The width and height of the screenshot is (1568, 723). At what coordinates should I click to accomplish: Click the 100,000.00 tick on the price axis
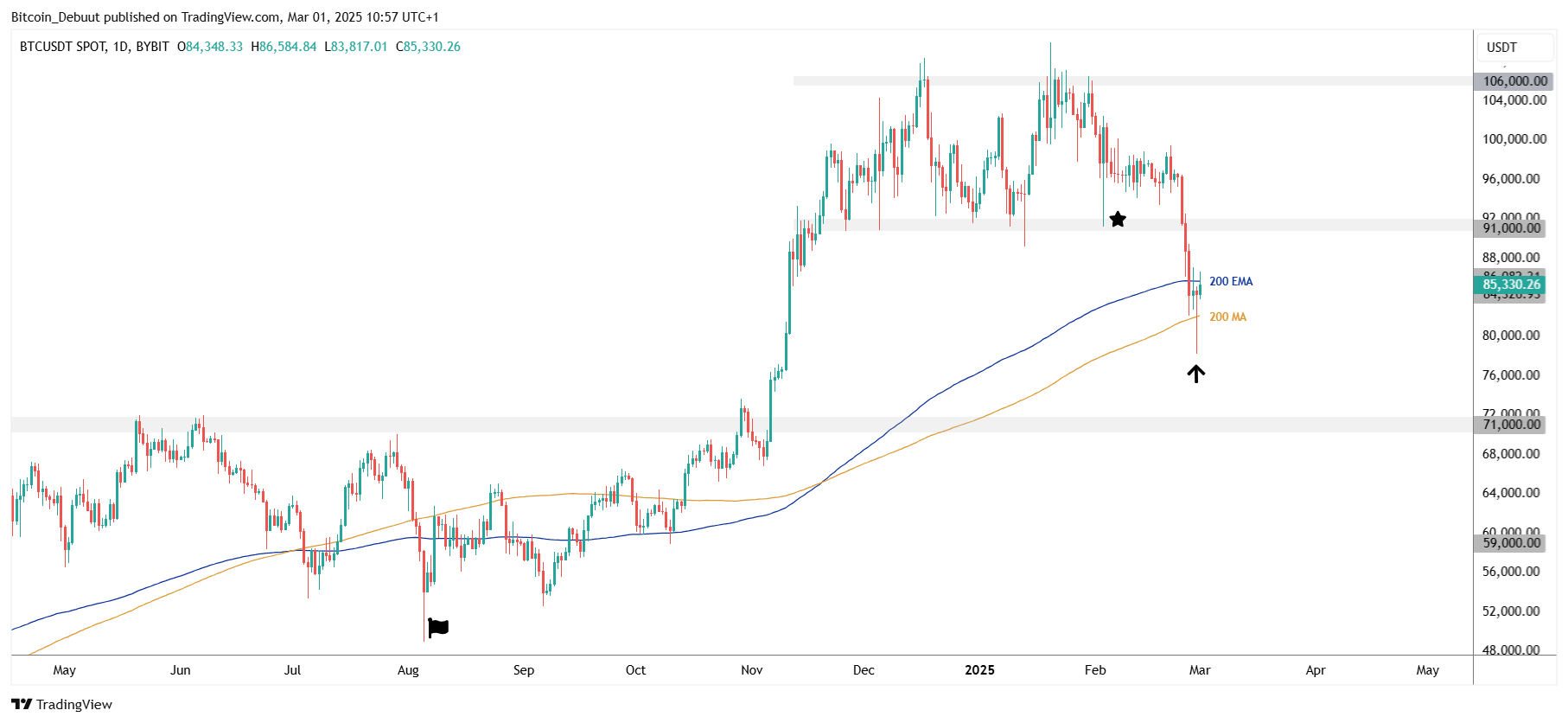point(1514,139)
